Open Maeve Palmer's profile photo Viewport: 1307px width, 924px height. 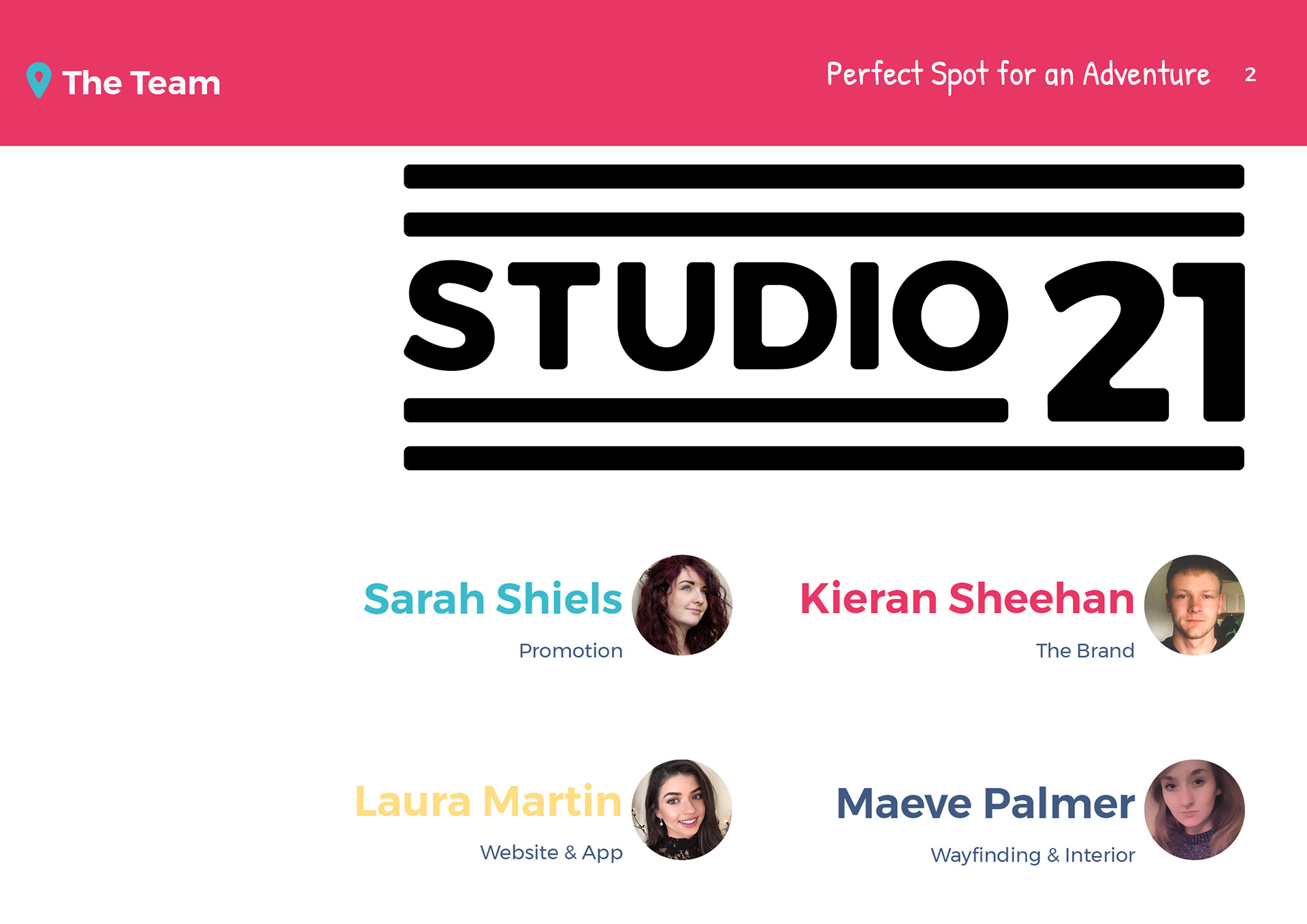[x=1195, y=810]
